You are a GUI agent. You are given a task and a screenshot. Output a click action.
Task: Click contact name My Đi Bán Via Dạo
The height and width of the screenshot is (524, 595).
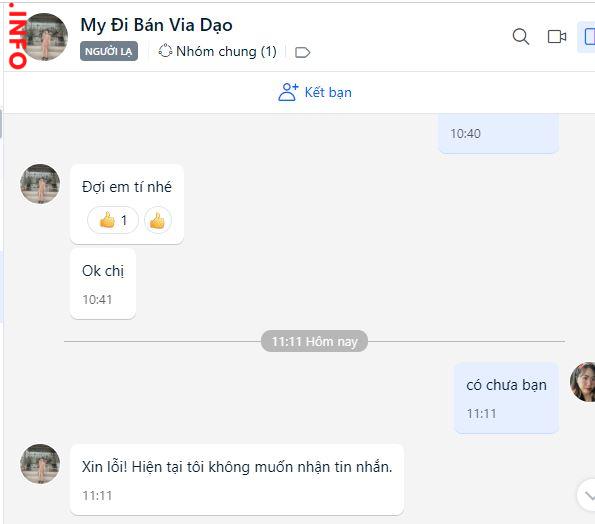(156, 25)
